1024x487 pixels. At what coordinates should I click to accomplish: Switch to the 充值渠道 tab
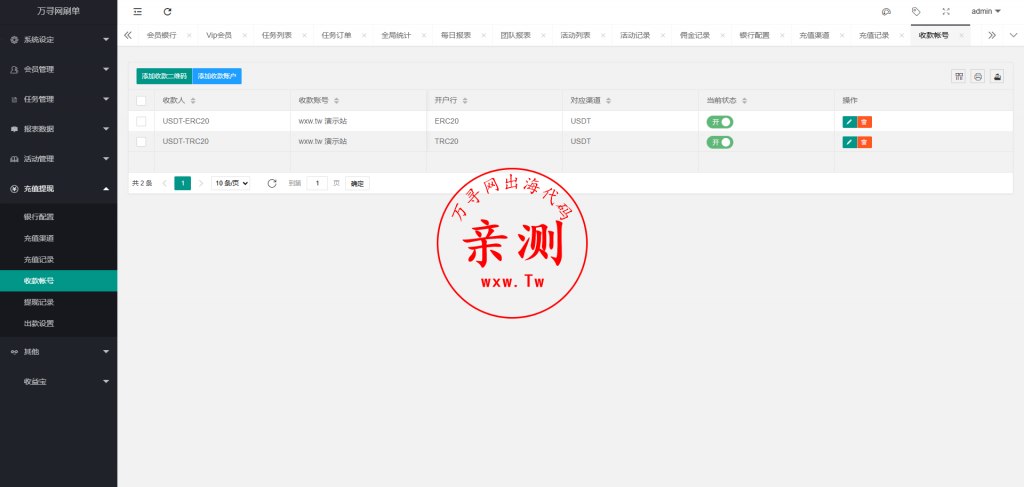click(814, 35)
